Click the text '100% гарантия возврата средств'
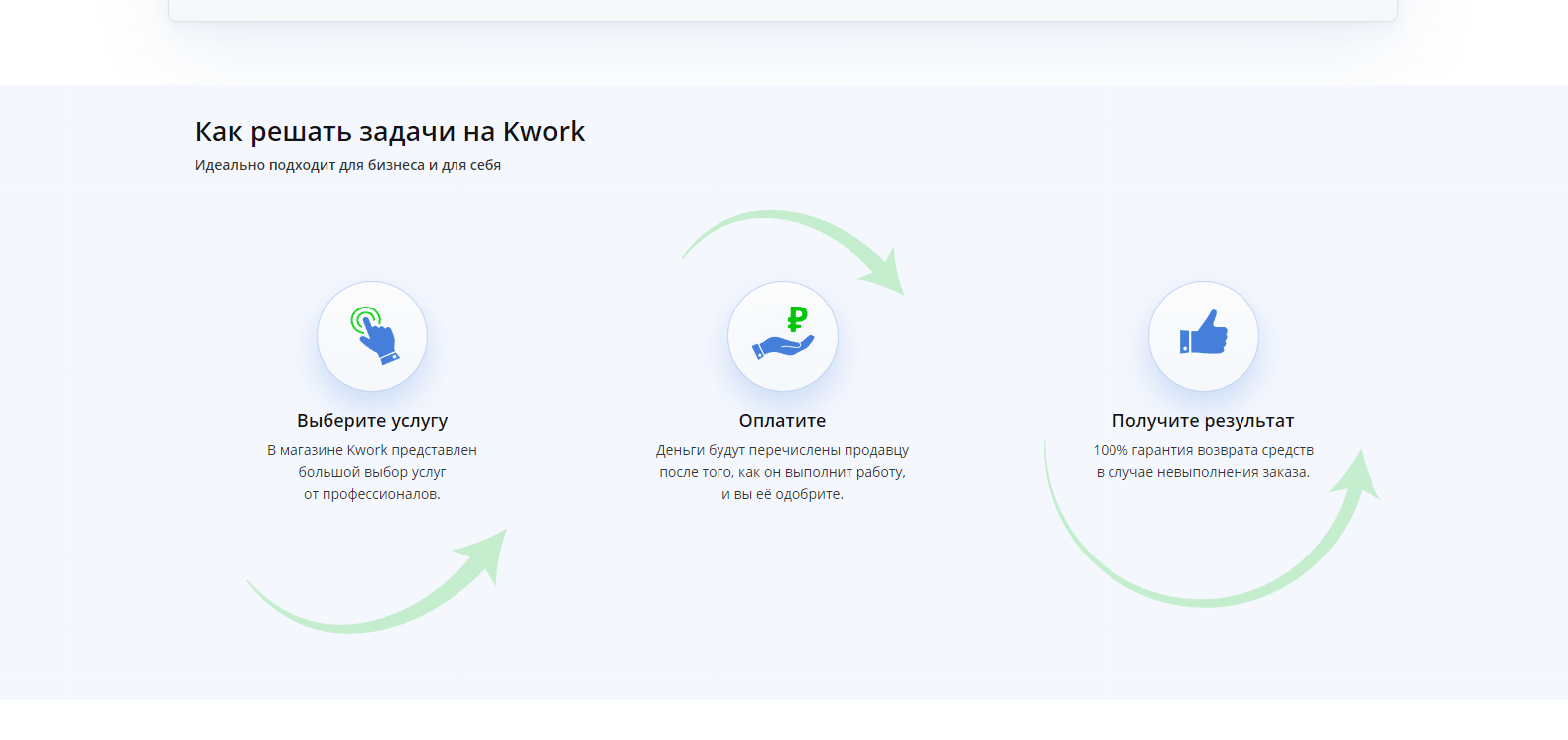Image resolution: width=1568 pixels, height=740 pixels. pos(1204,450)
